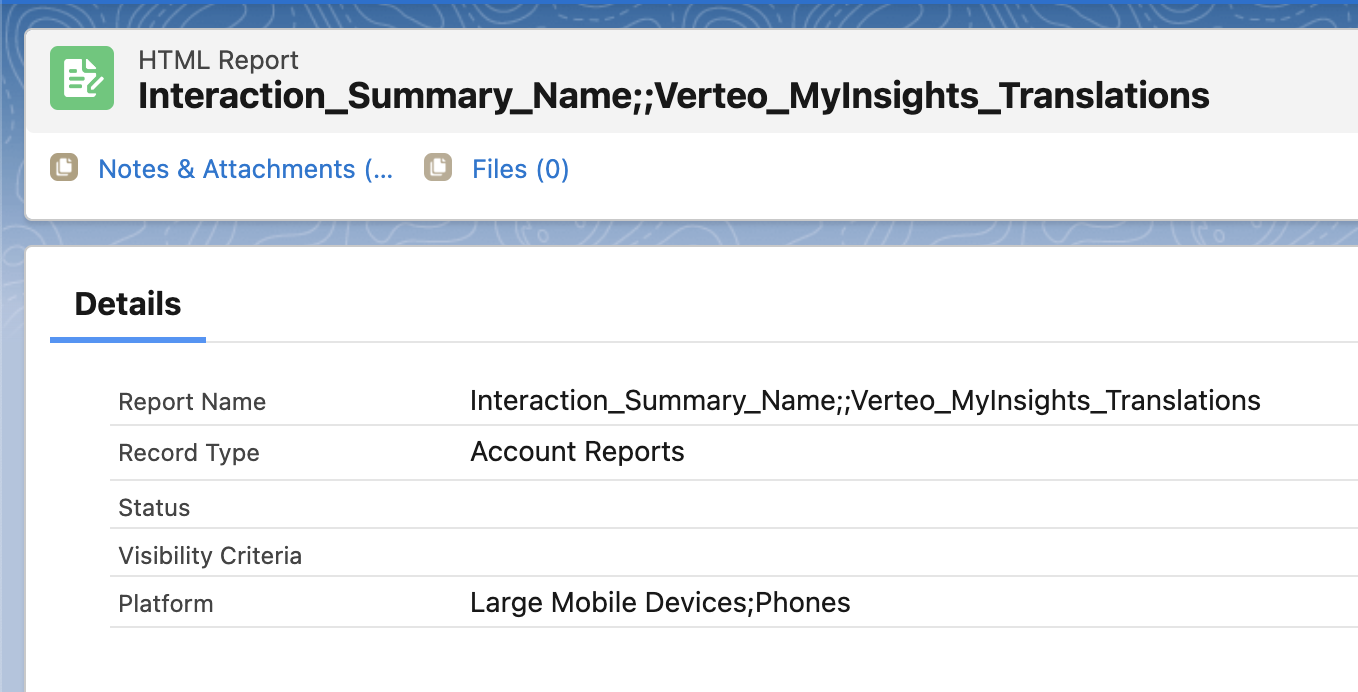Click the Files related list icon

[438, 168]
